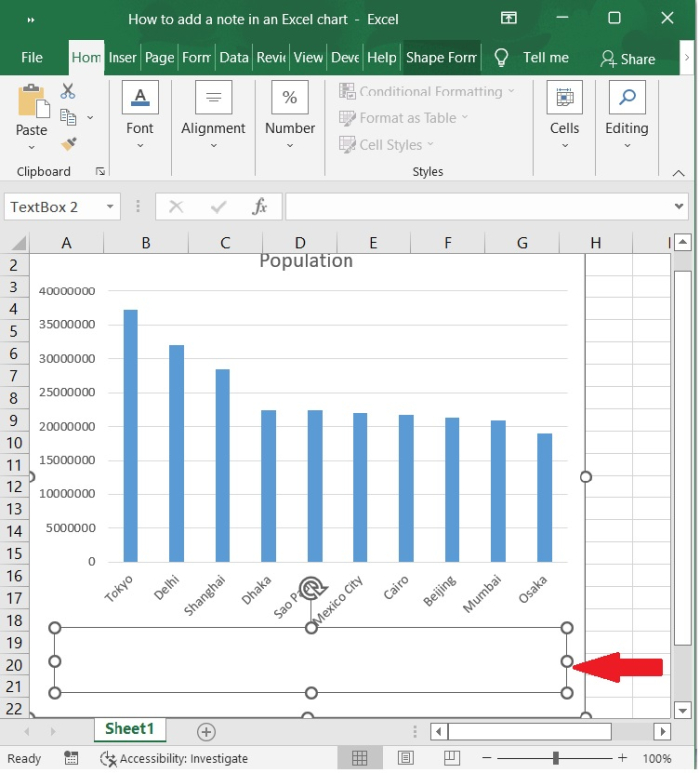Open the File menu tab
Screen dimensions: 700x773
point(32,58)
